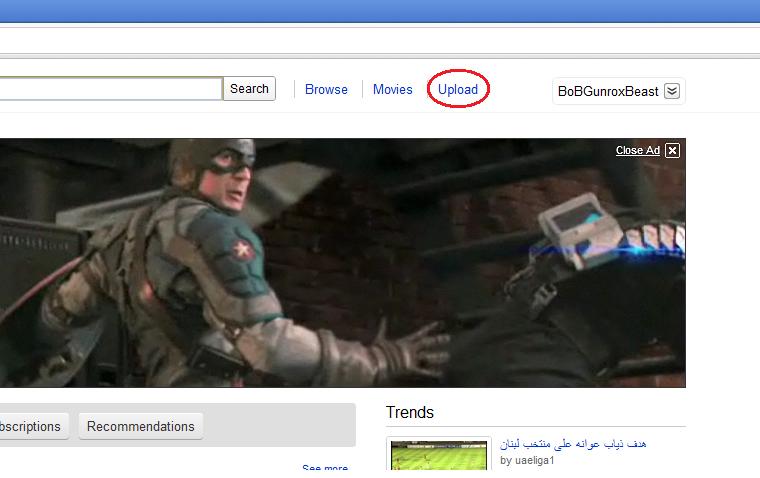The height and width of the screenshot is (478, 760).
Task: Click the See more link
Action: [x=325, y=469]
